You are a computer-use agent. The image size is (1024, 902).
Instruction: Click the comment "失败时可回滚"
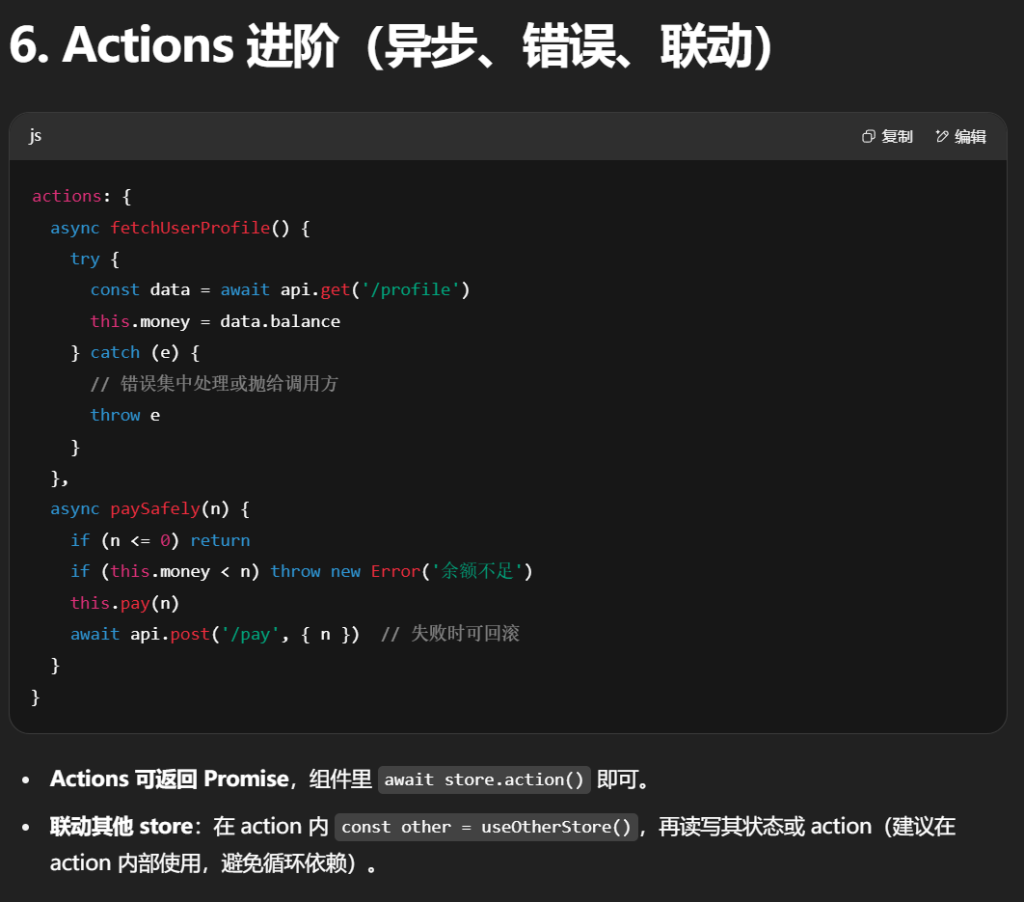point(451,634)
